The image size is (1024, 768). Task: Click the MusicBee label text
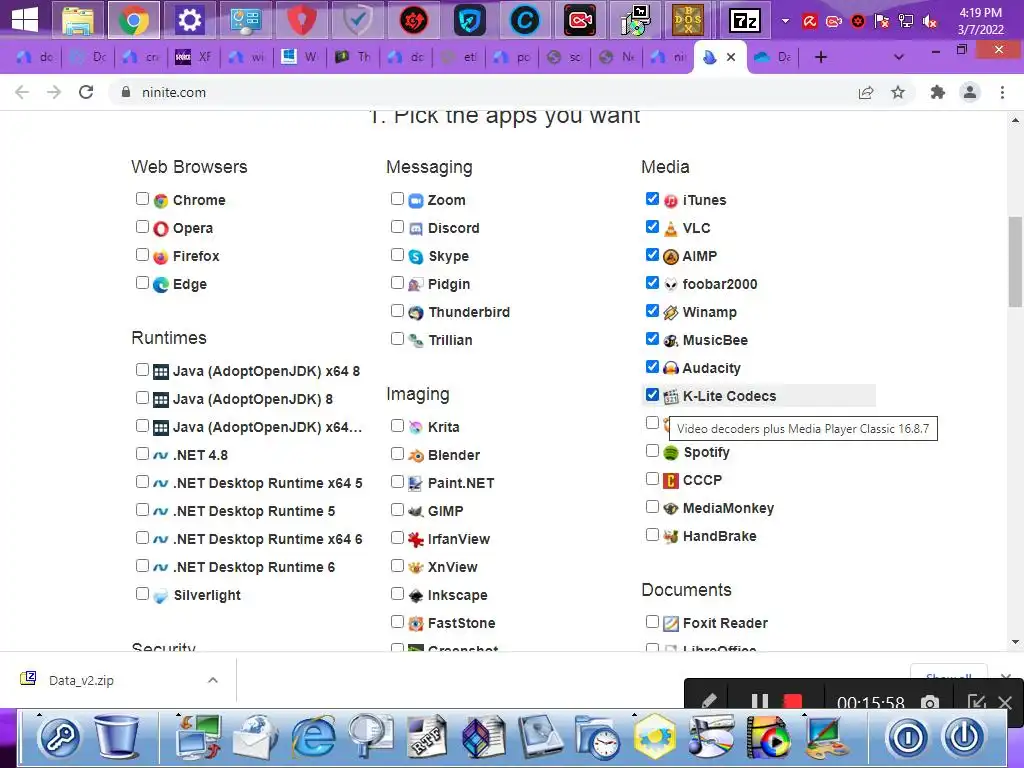[715, 340]
